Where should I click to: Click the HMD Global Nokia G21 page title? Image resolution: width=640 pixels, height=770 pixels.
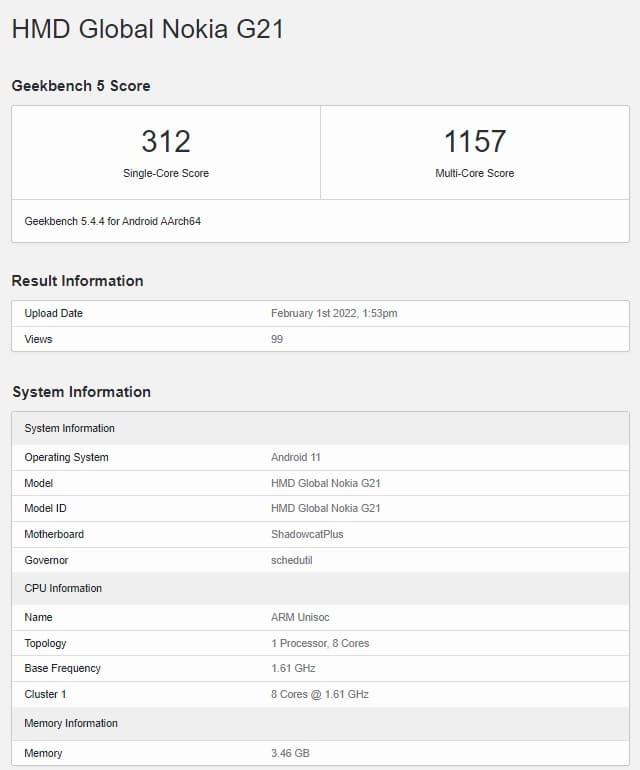click(x=147, y=30)
